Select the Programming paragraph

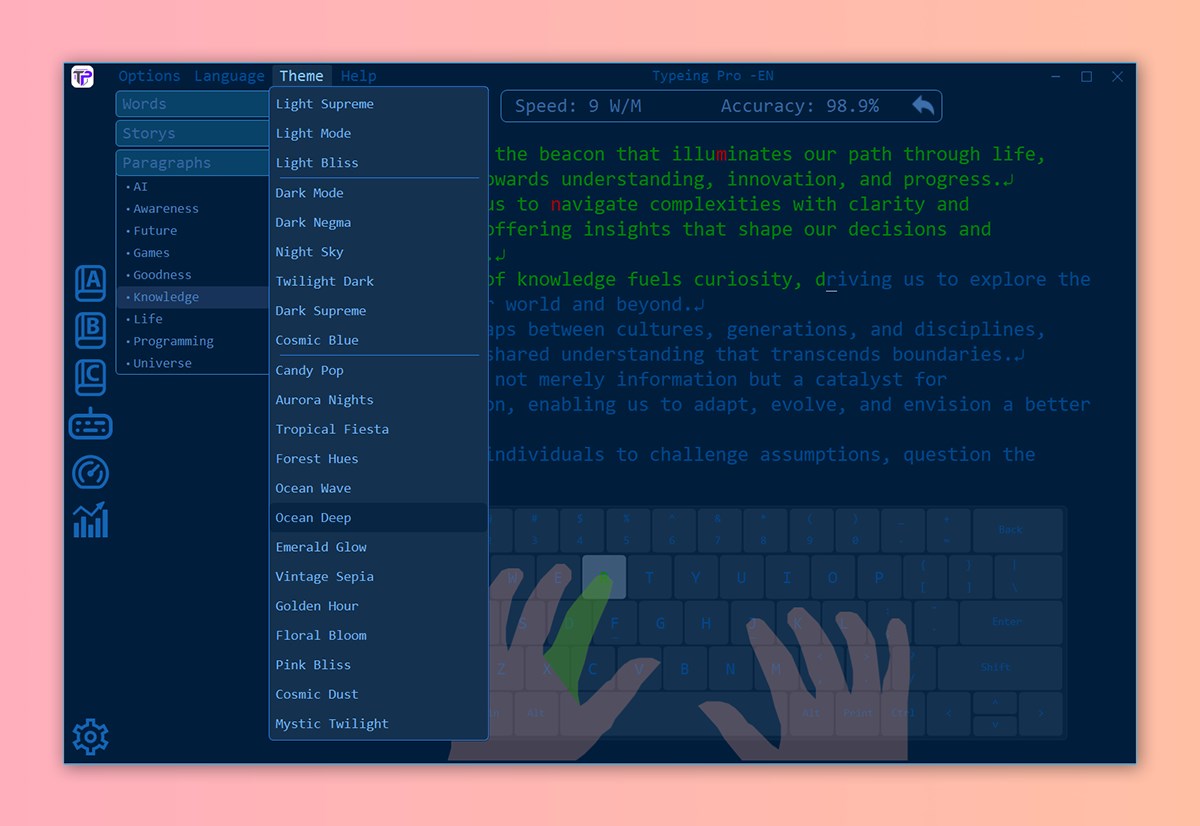click(192, 341)
